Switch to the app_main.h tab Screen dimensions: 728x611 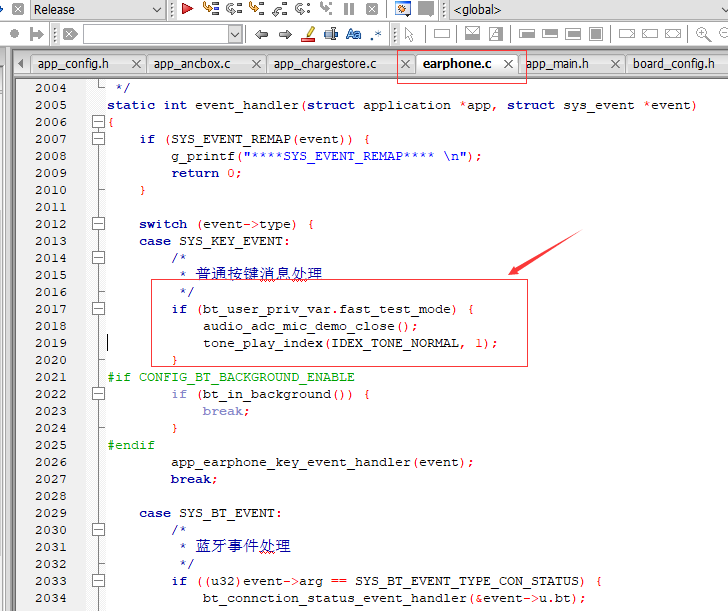557,64
